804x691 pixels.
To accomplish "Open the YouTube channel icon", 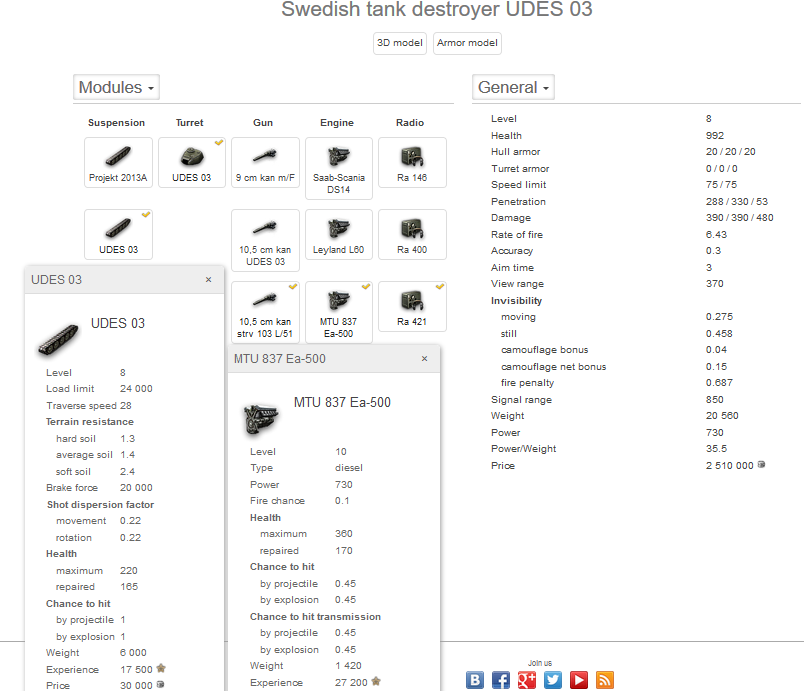I will coord(579,680).
